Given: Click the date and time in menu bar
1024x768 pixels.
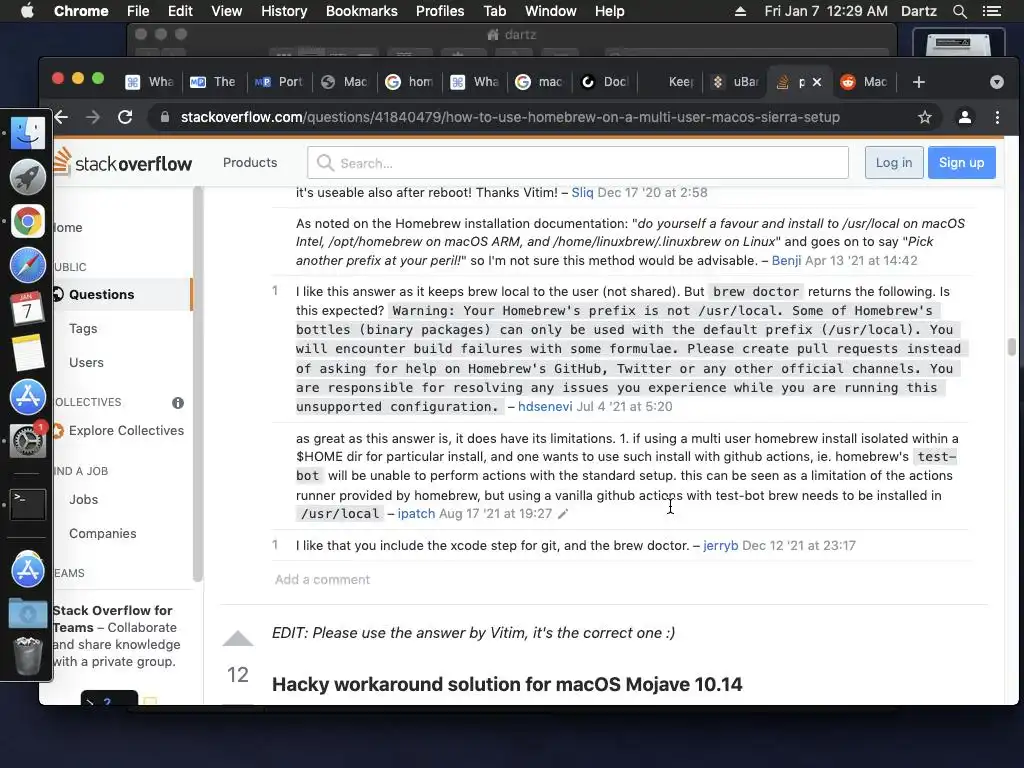Looking at the screenshot, I should tap(826, 11).
